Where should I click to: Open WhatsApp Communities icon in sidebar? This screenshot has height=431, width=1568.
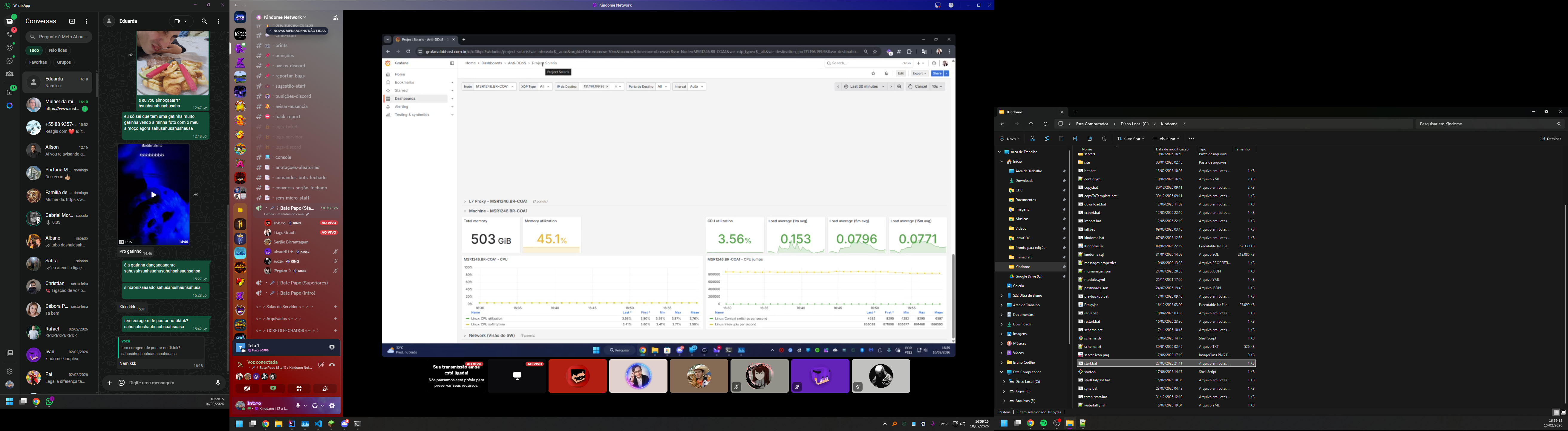pyautogui.click(x=9, y=74)
